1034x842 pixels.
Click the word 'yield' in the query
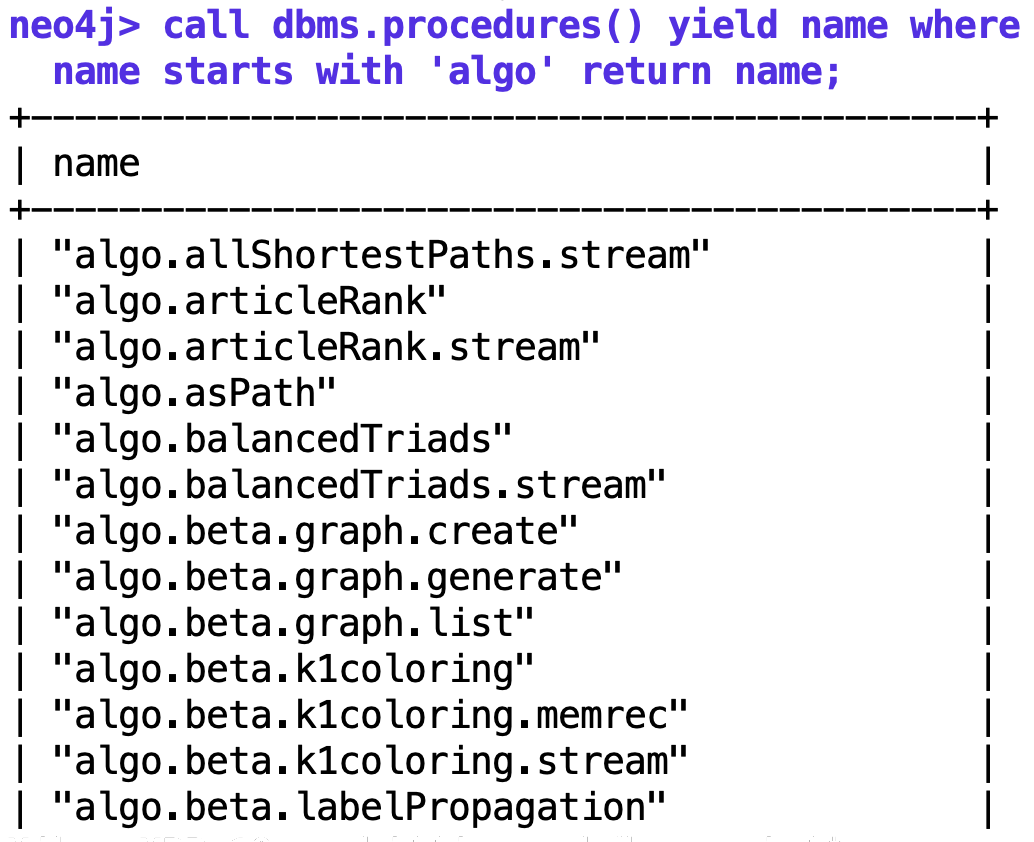coord(723,26)
